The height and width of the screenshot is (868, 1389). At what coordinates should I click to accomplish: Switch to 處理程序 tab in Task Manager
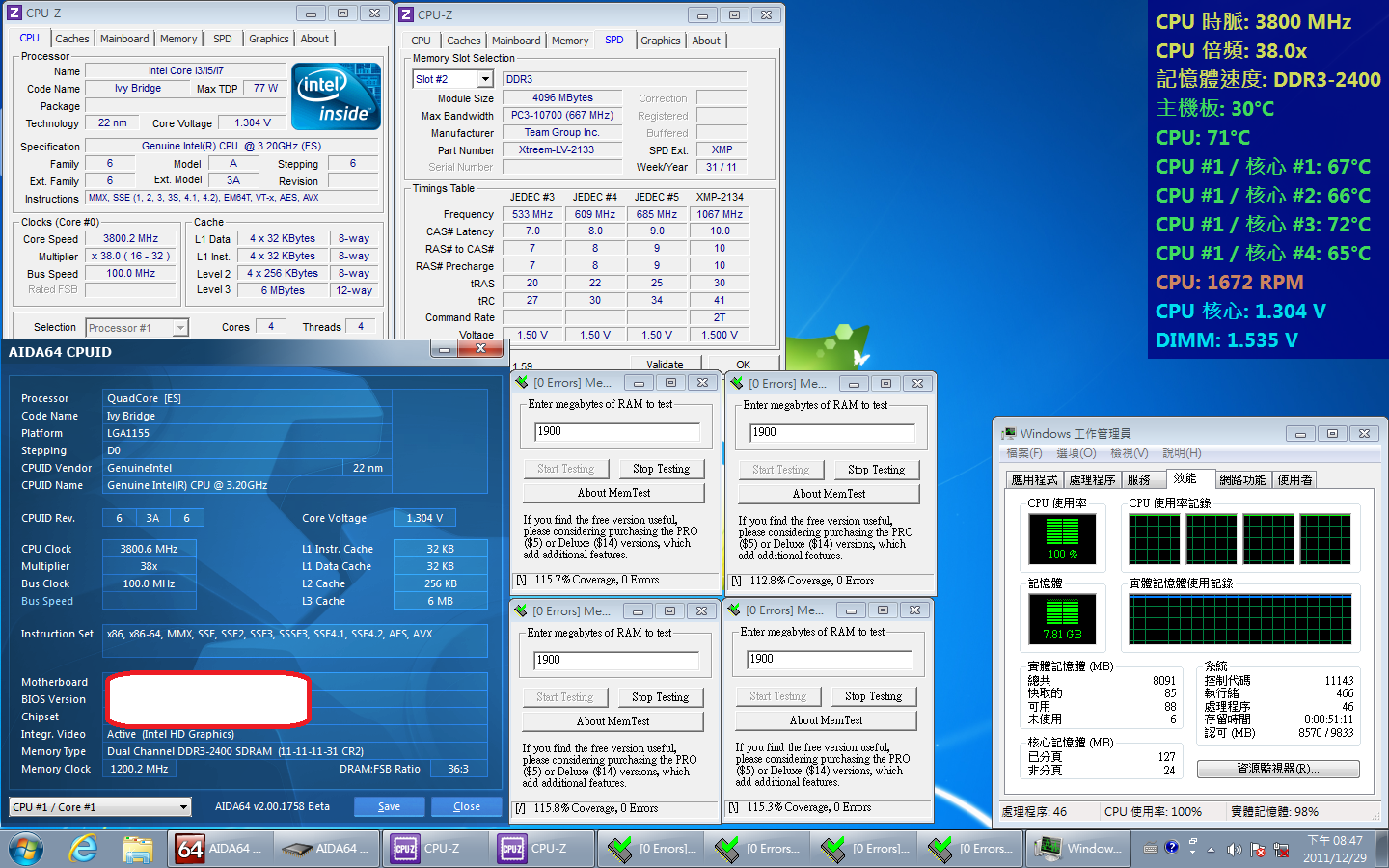(1092, 479)
